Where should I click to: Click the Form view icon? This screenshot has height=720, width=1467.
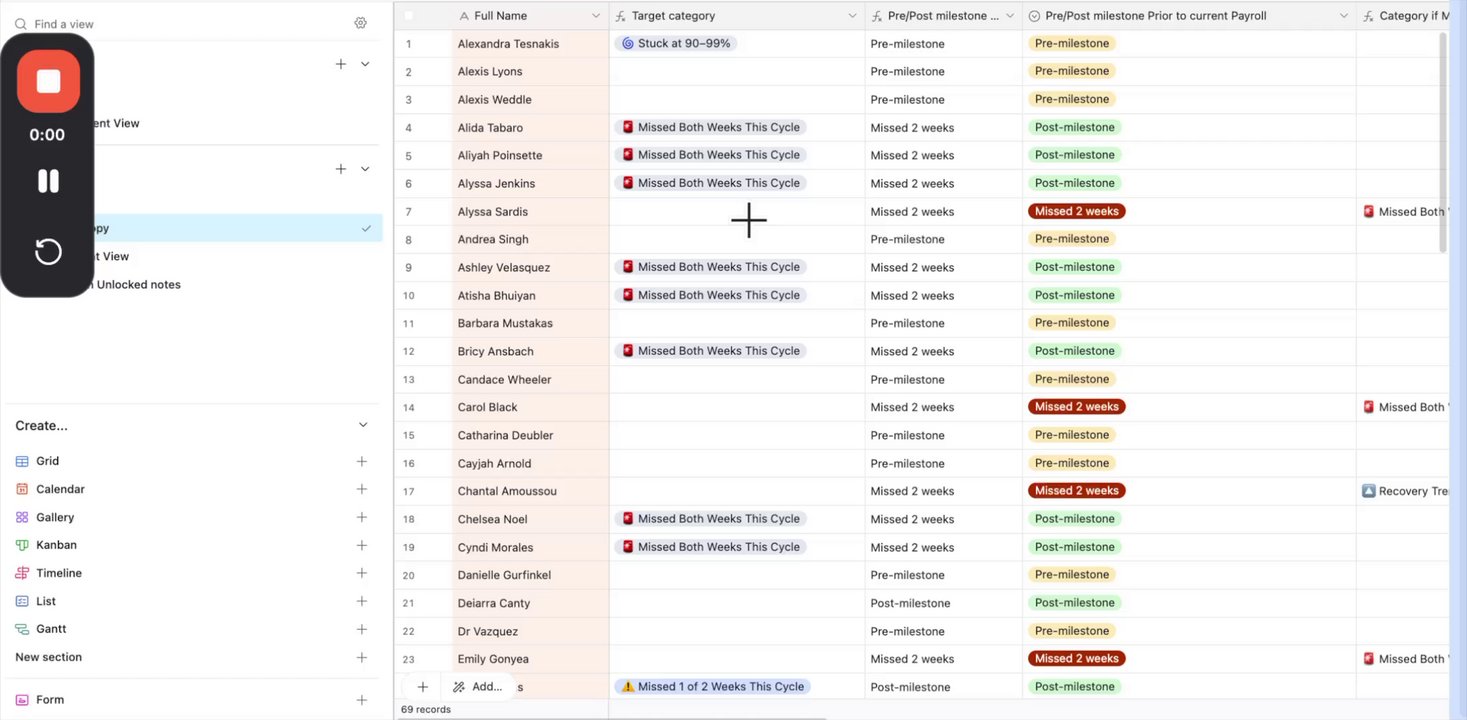pos(22,700)
